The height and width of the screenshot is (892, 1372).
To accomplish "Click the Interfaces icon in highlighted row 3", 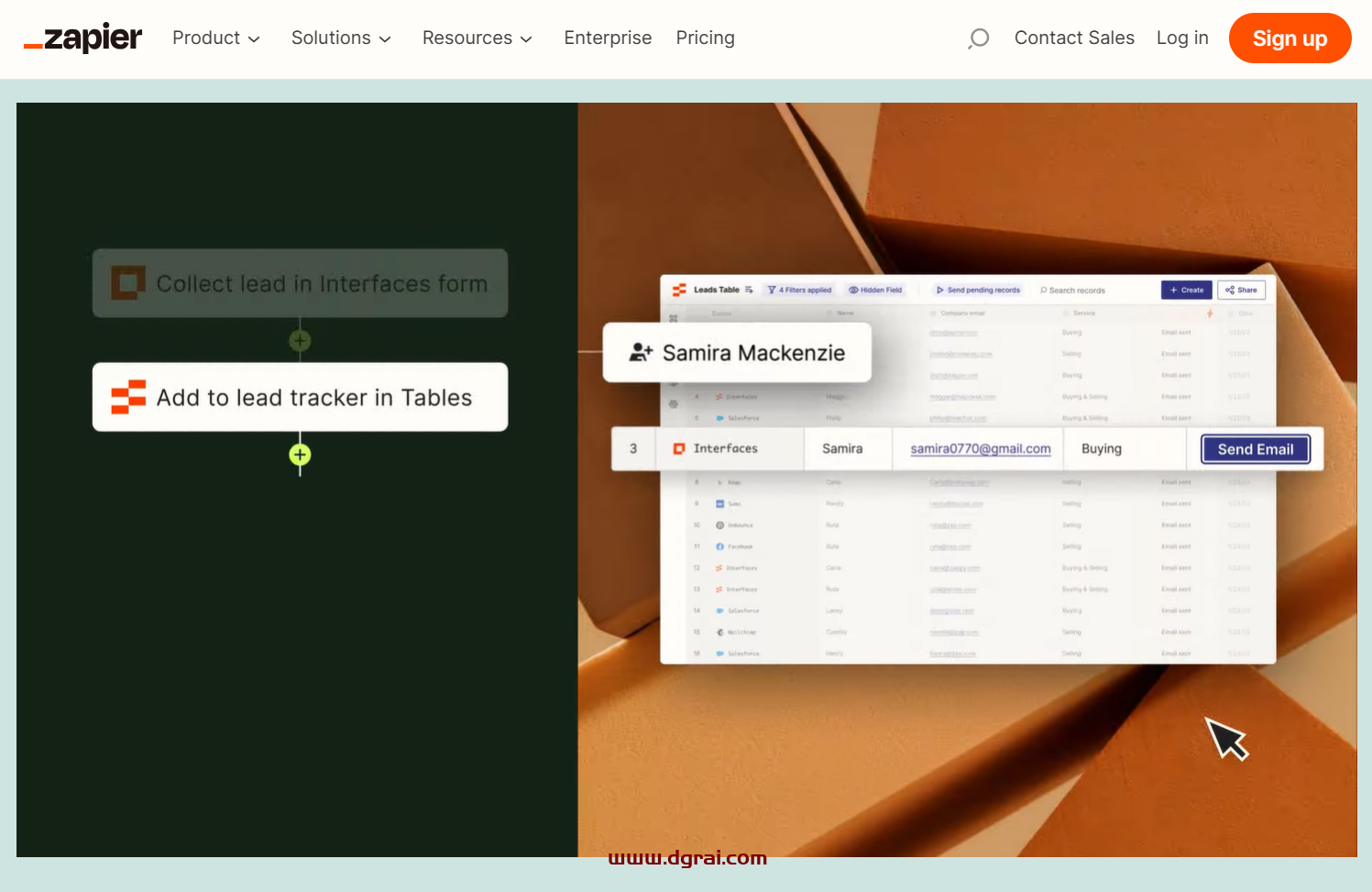I will tap(679, 448).
